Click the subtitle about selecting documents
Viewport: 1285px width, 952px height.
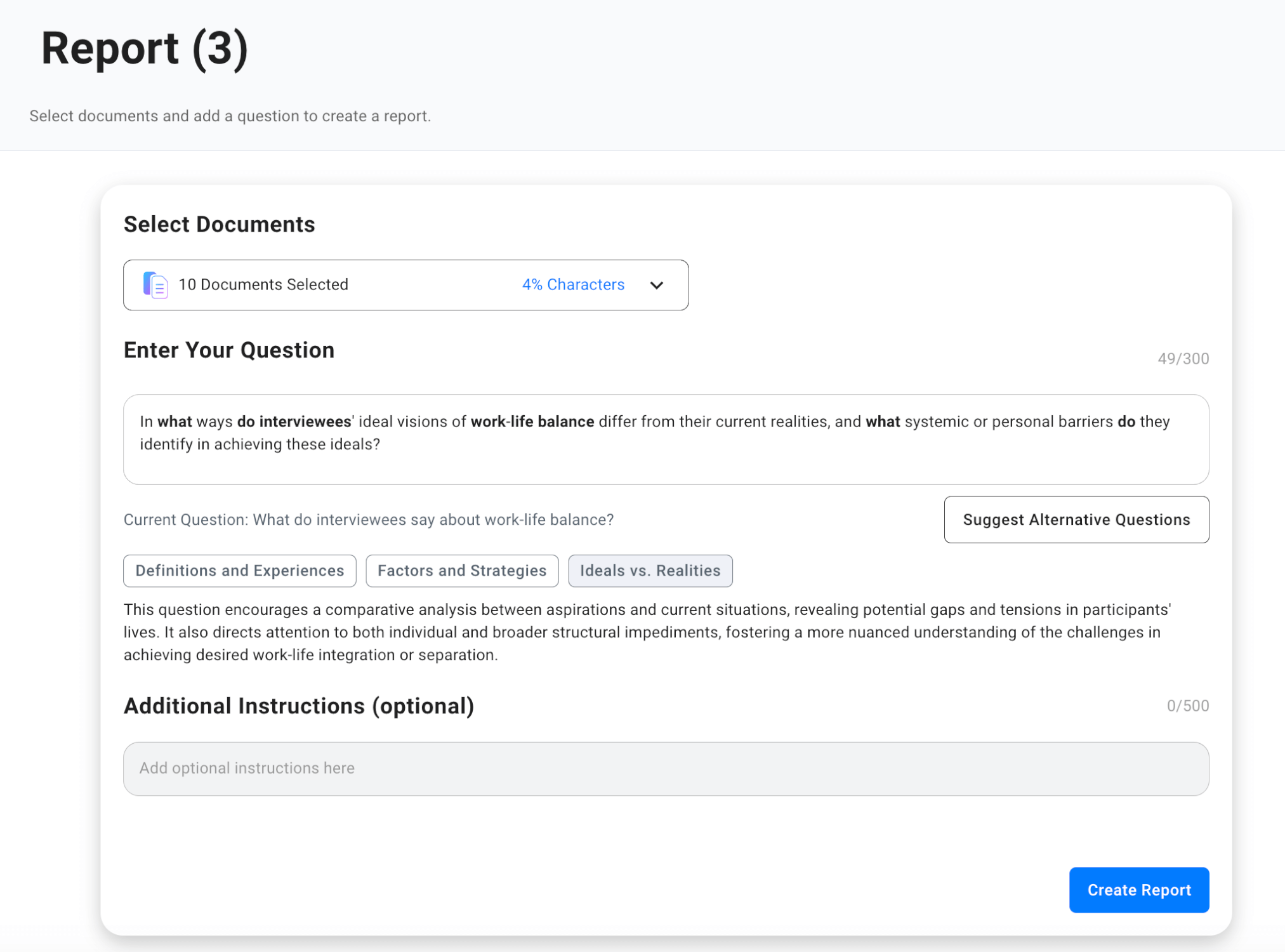pyautogui.click(x=230, y=116)
